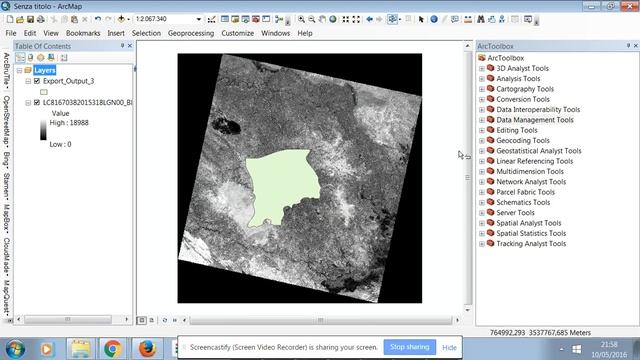Collapse the LC81670382015318LGN00 layer legend
The height and width of the screenshot is (360, 640).
pyautogui.click(x=28, y=102)
